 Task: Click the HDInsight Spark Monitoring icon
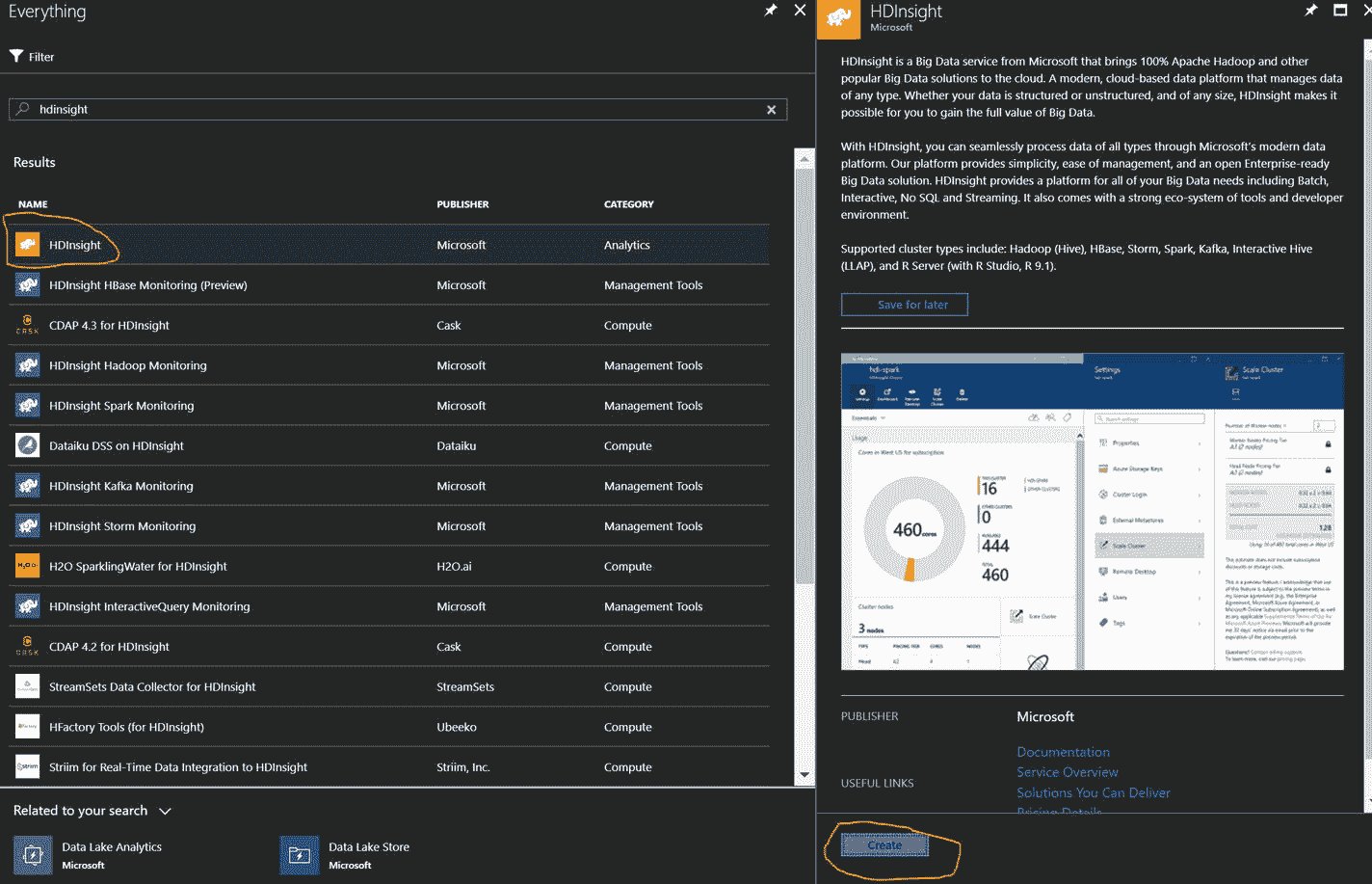(x=28, y=406)
